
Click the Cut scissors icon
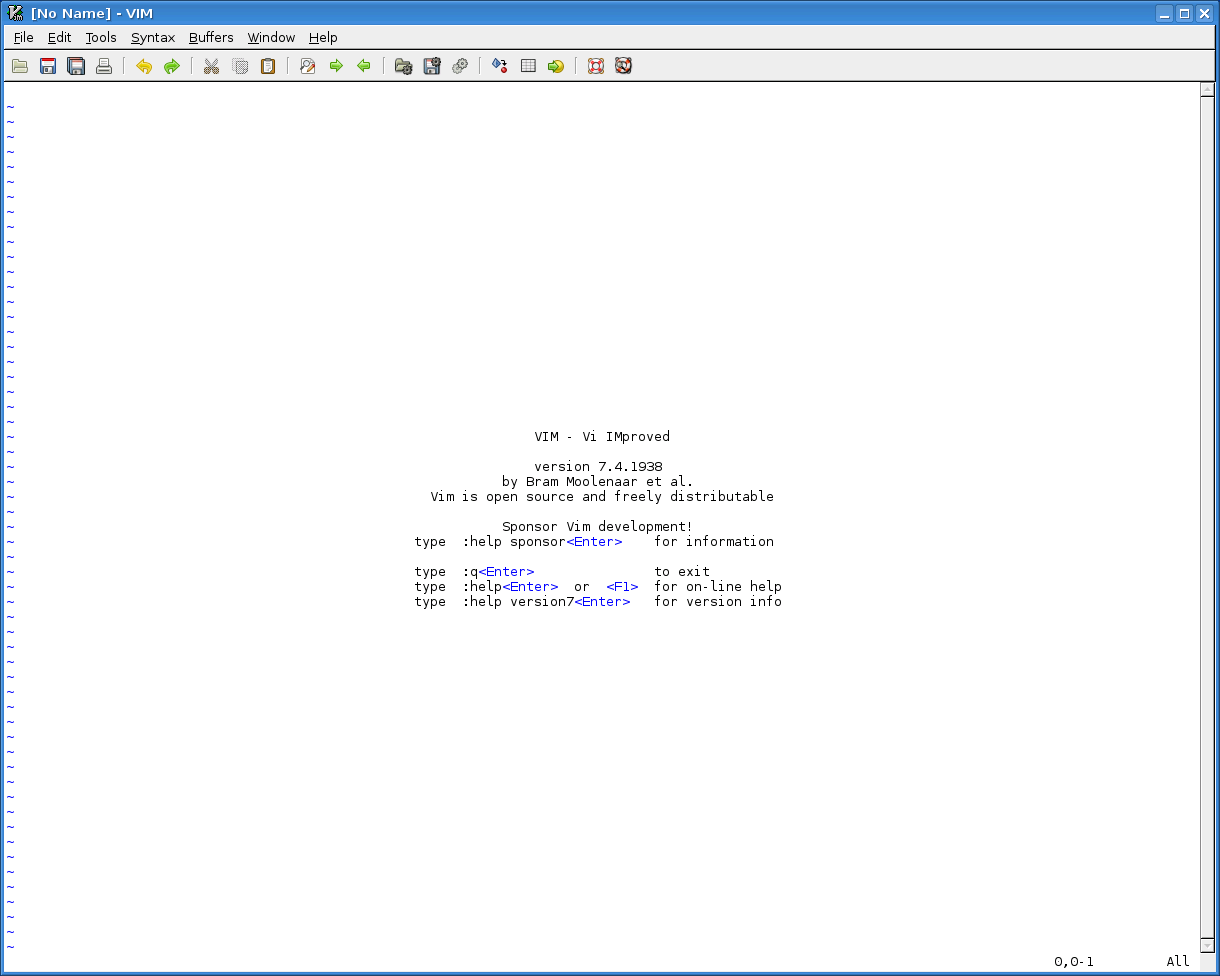tap(212, 66)
